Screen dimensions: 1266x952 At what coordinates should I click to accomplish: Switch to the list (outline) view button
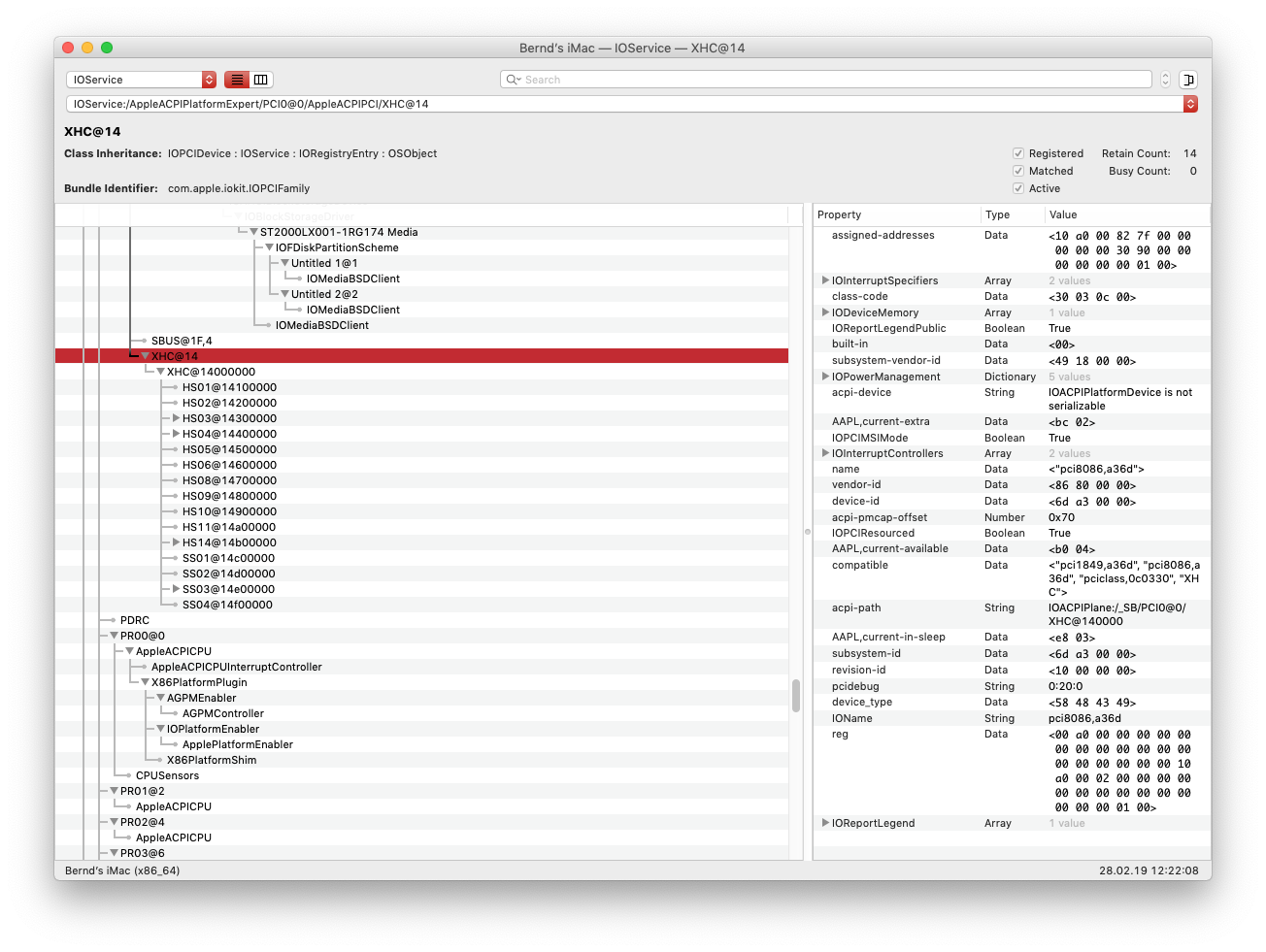pyautogui.click(x=237, y=80)
